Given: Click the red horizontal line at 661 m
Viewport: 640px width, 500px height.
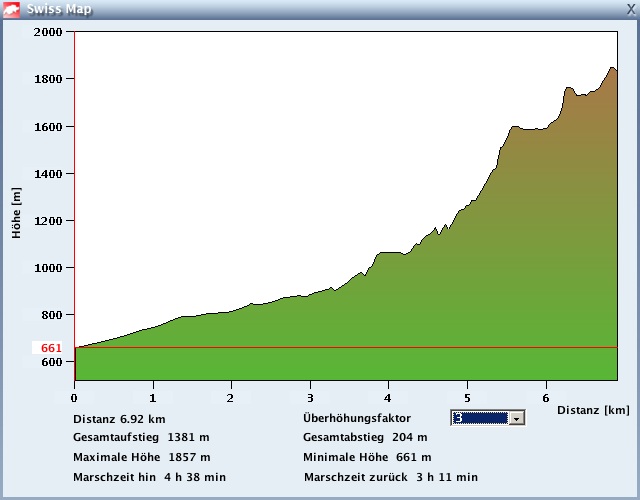Looking at the screenshot, I should point(346,347).
